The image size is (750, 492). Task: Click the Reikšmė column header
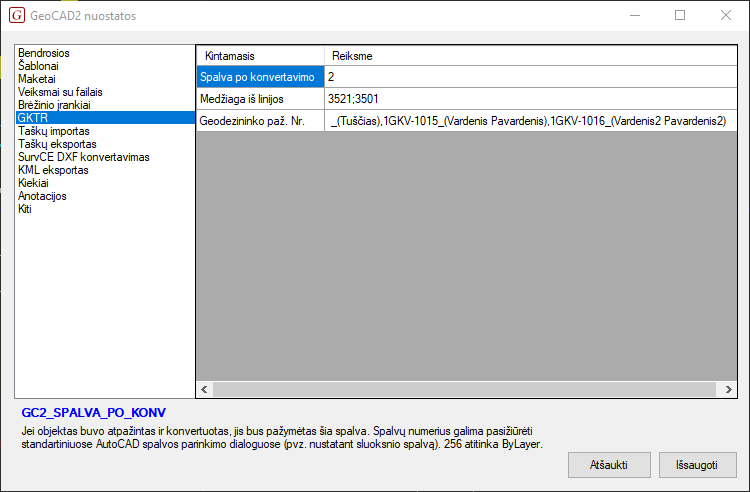(530, 56)
